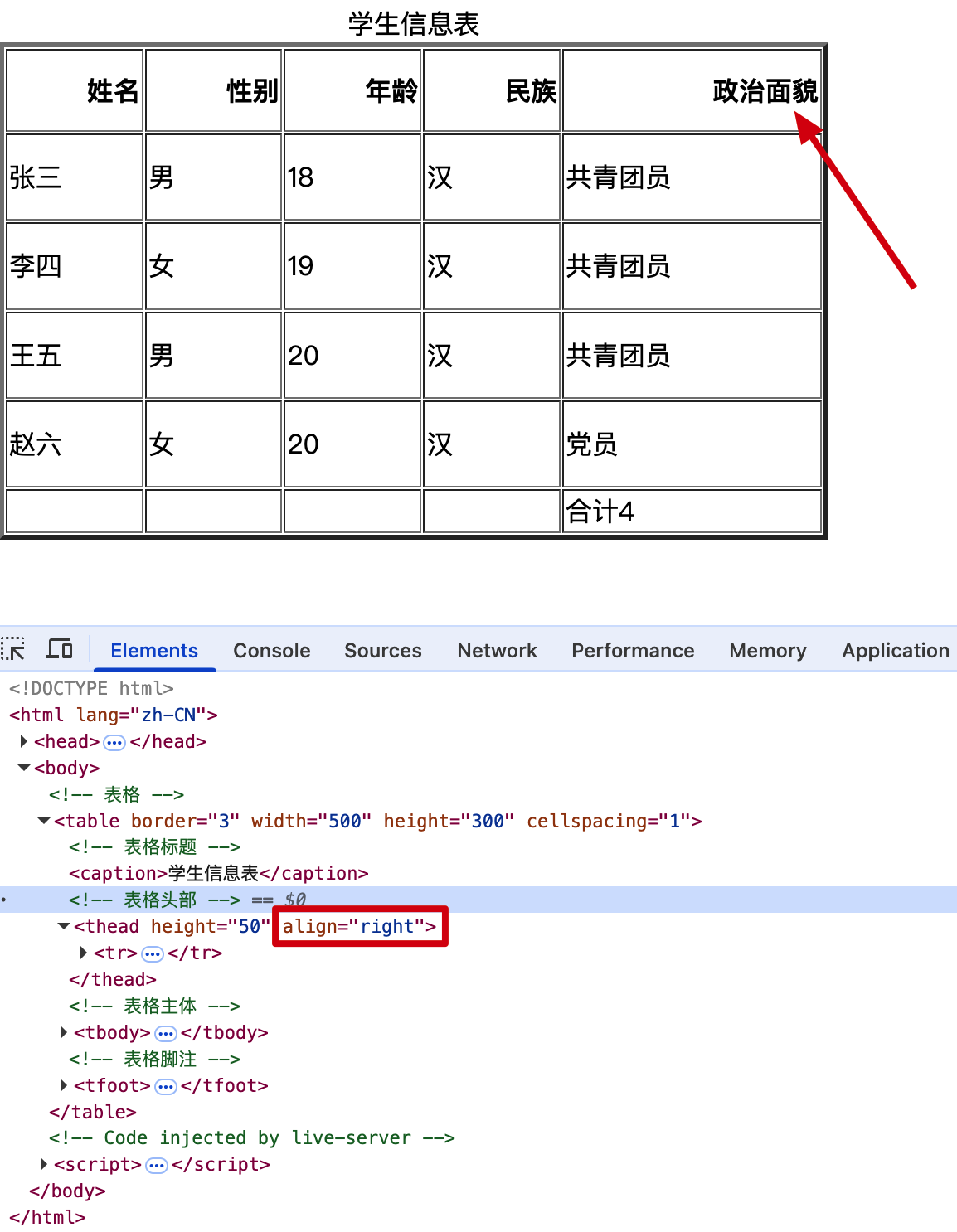Expand the tfoot element triangle
The width and height of the screenshot is (957, 1232).
point(64,1085)
